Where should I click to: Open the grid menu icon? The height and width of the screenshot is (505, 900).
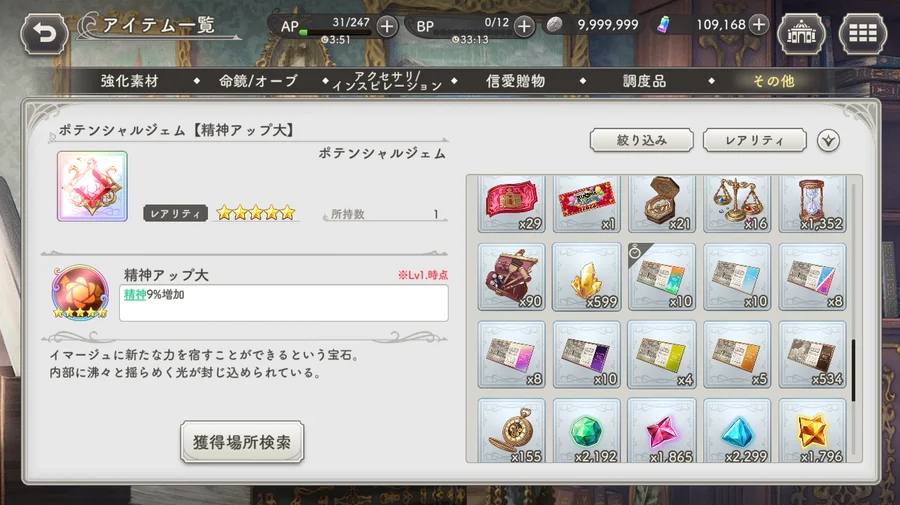pyautogui.click(x=863, y=33)
